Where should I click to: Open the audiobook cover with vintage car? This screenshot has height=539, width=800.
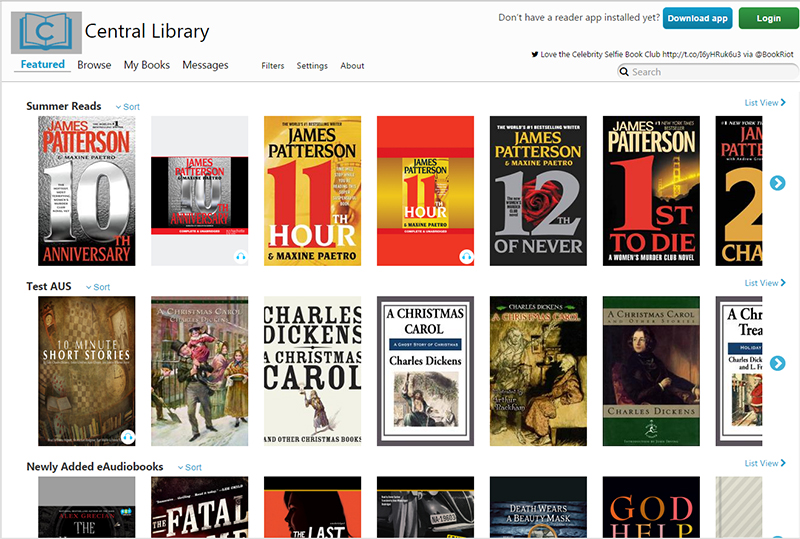pos(426,507)
